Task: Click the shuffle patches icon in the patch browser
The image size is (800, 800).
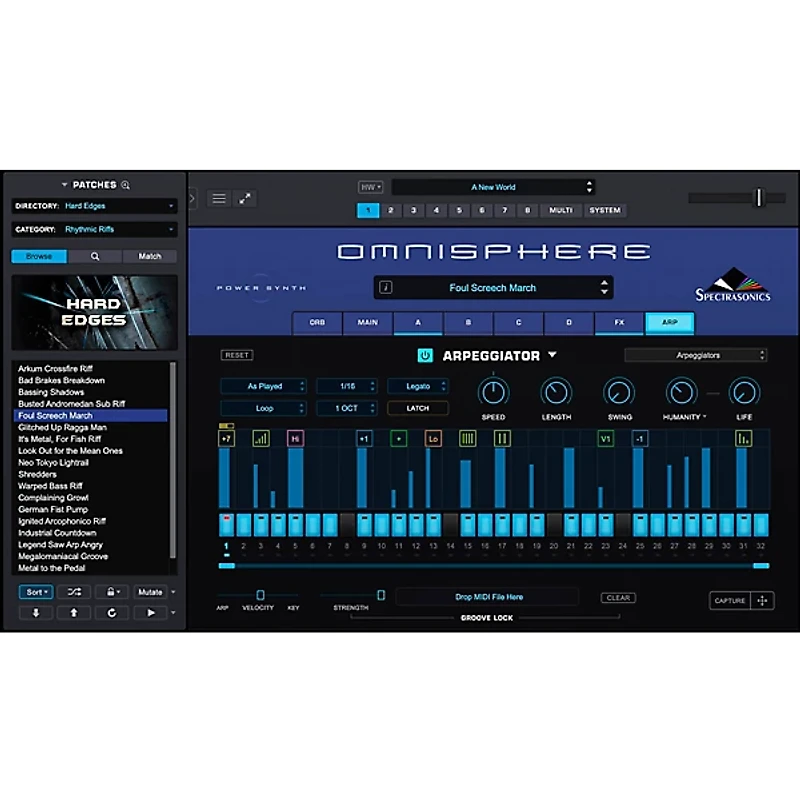Action: pyautogui.click(x=75, y=591)
